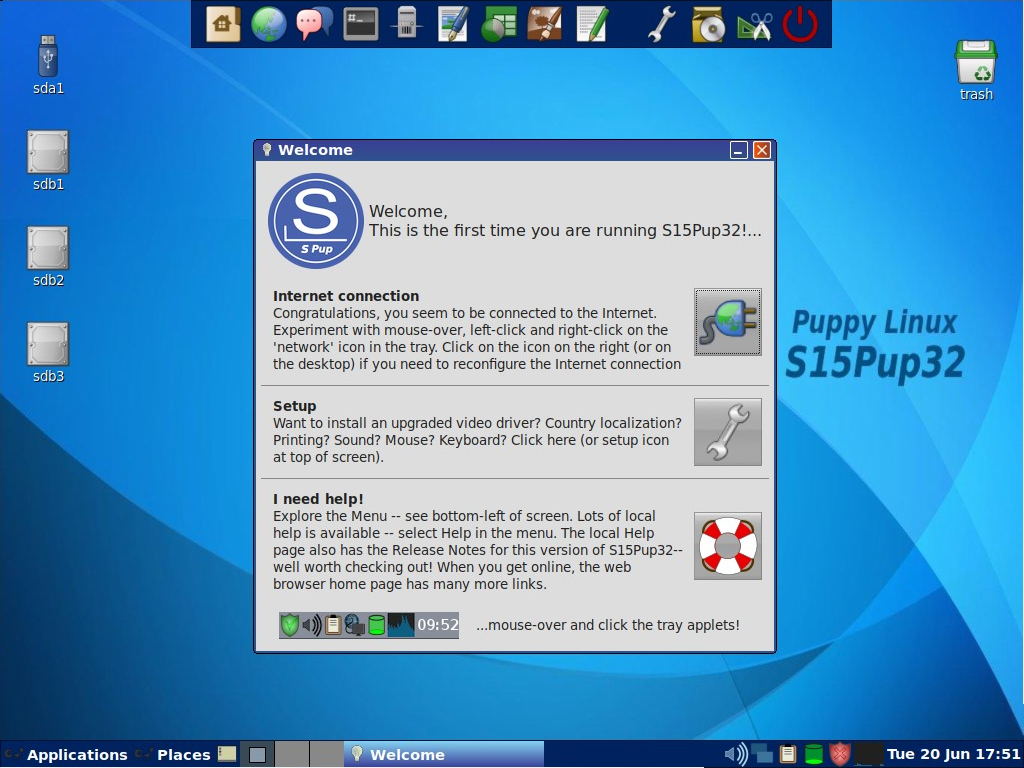The height and width of the screenshot is (768, 1024).
Task: Switch to the first virtual desktop in pager
Action: [x=257, y=754]
